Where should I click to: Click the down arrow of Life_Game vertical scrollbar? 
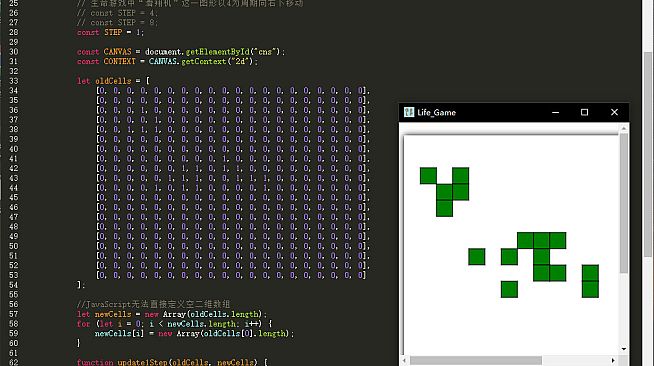[x=624, y=348]
